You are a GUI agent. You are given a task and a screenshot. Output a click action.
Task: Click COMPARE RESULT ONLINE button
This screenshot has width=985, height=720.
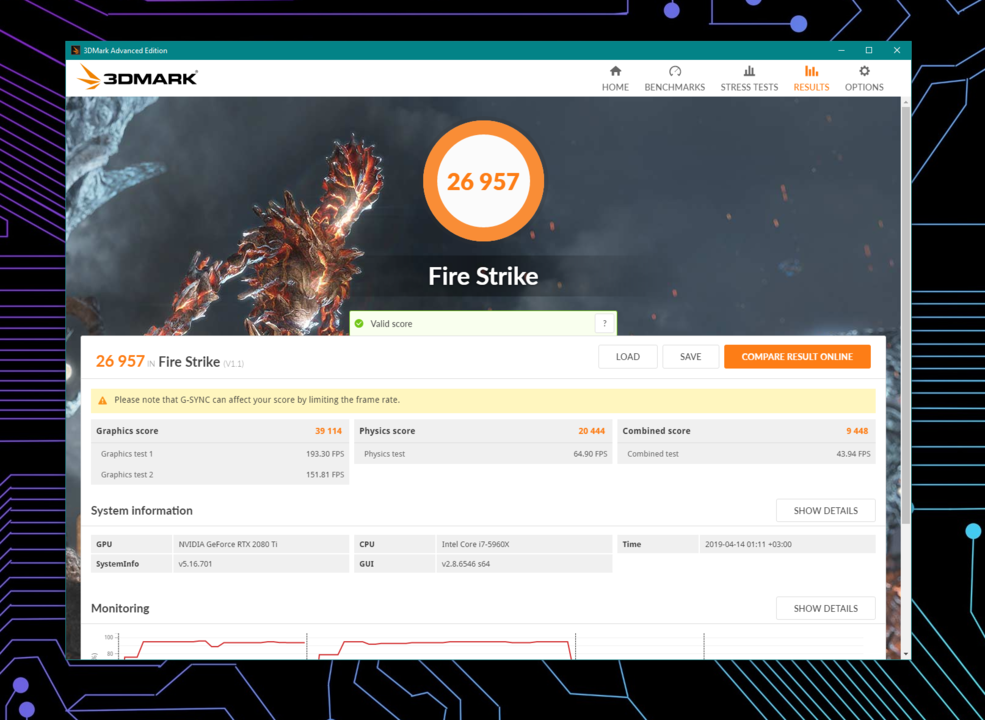tap(797, 357)
